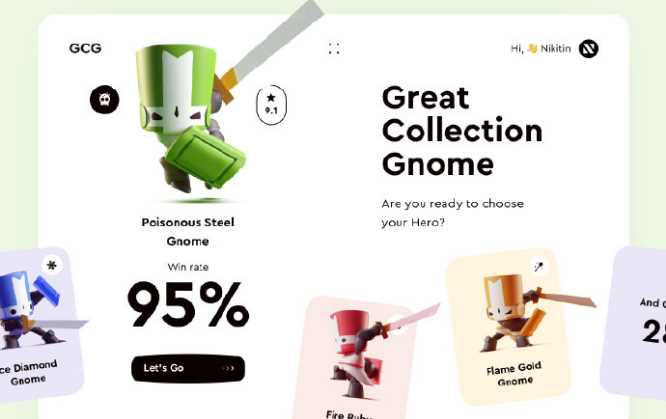Click the star rating 9.1 badge

point(271,105)
